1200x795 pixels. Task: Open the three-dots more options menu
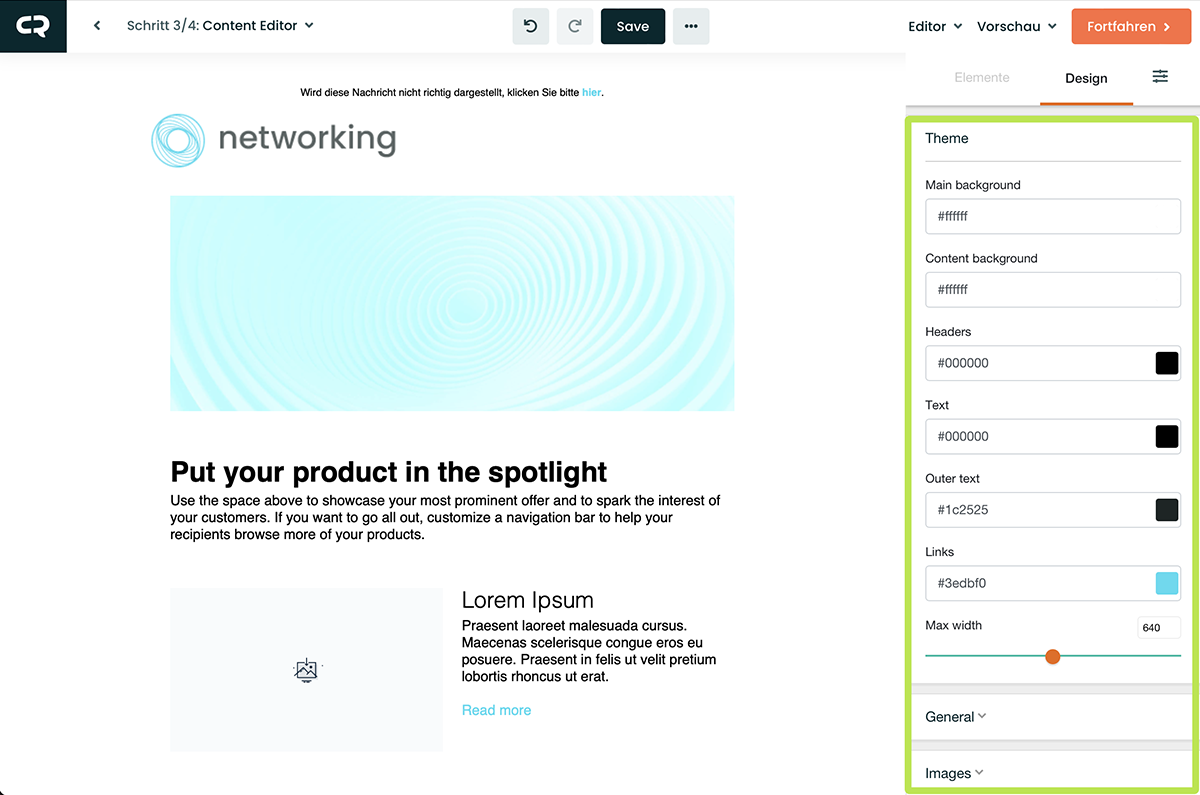click(691, 27)
